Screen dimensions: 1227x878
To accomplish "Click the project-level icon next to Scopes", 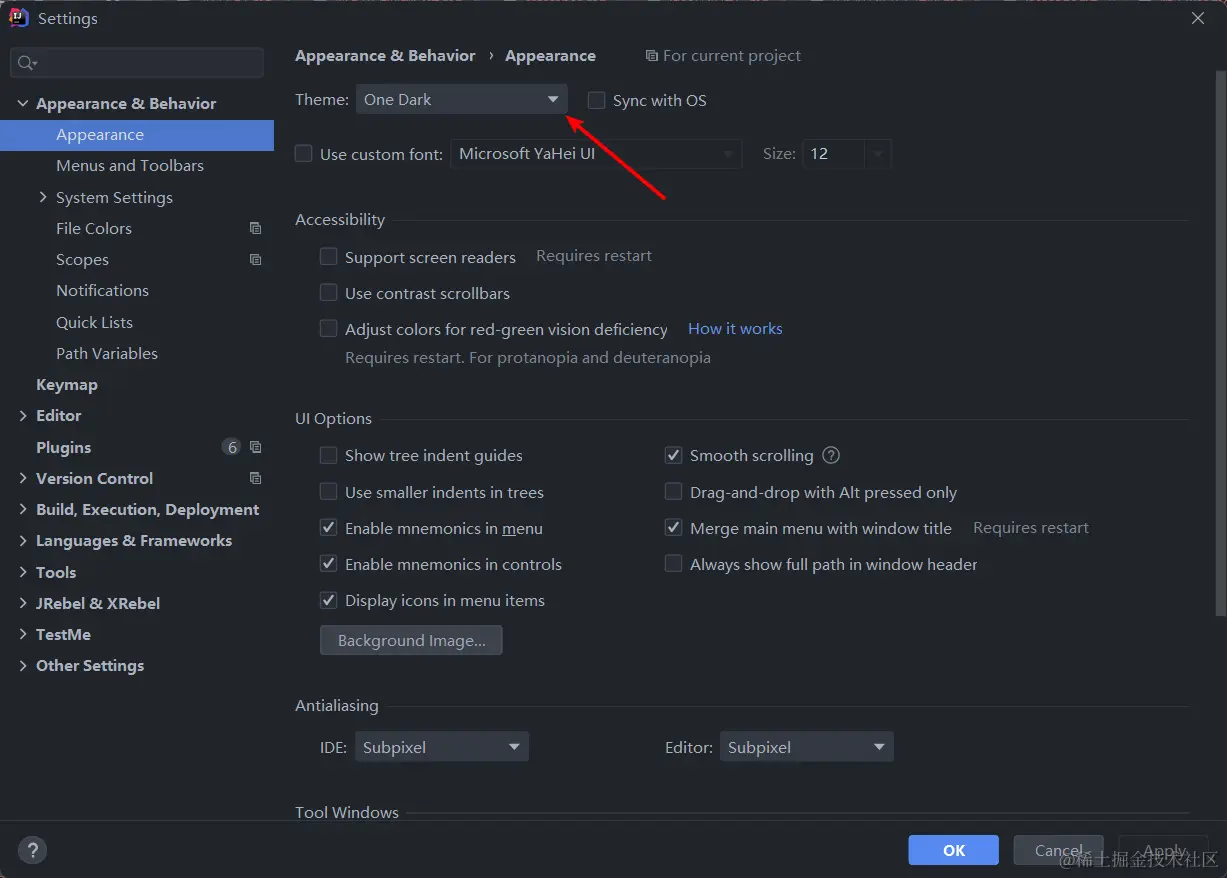I will pos(255,259).
